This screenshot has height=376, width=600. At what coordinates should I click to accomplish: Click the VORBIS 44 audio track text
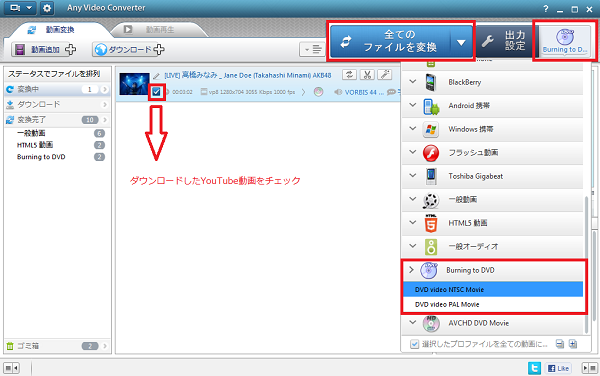pos(364,92)
